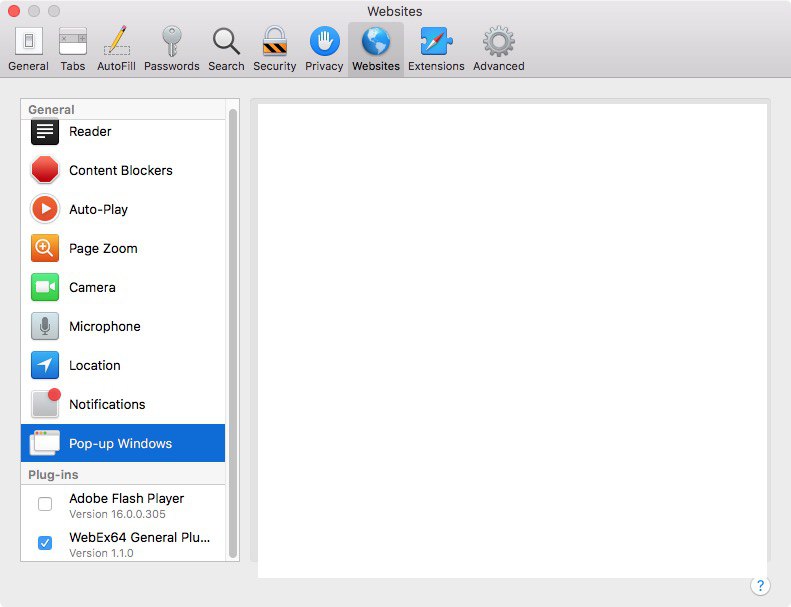The height and width of the screenshot is (607, 791).
Task: Switch to the Extensions tab label
Action: point(436,66)
